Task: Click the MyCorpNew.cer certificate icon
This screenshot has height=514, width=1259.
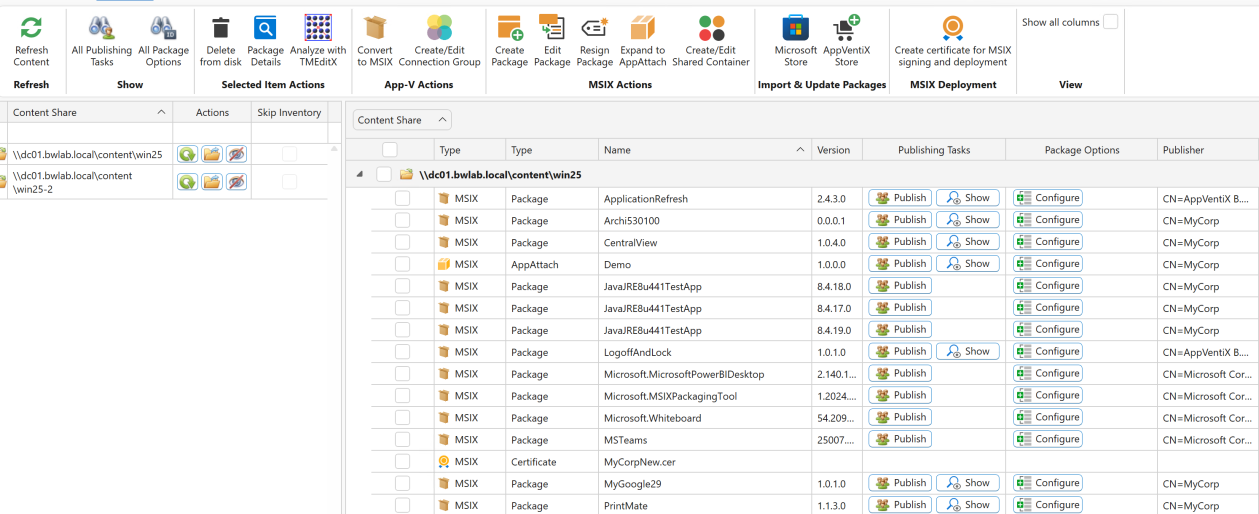Action: (444, 462)
